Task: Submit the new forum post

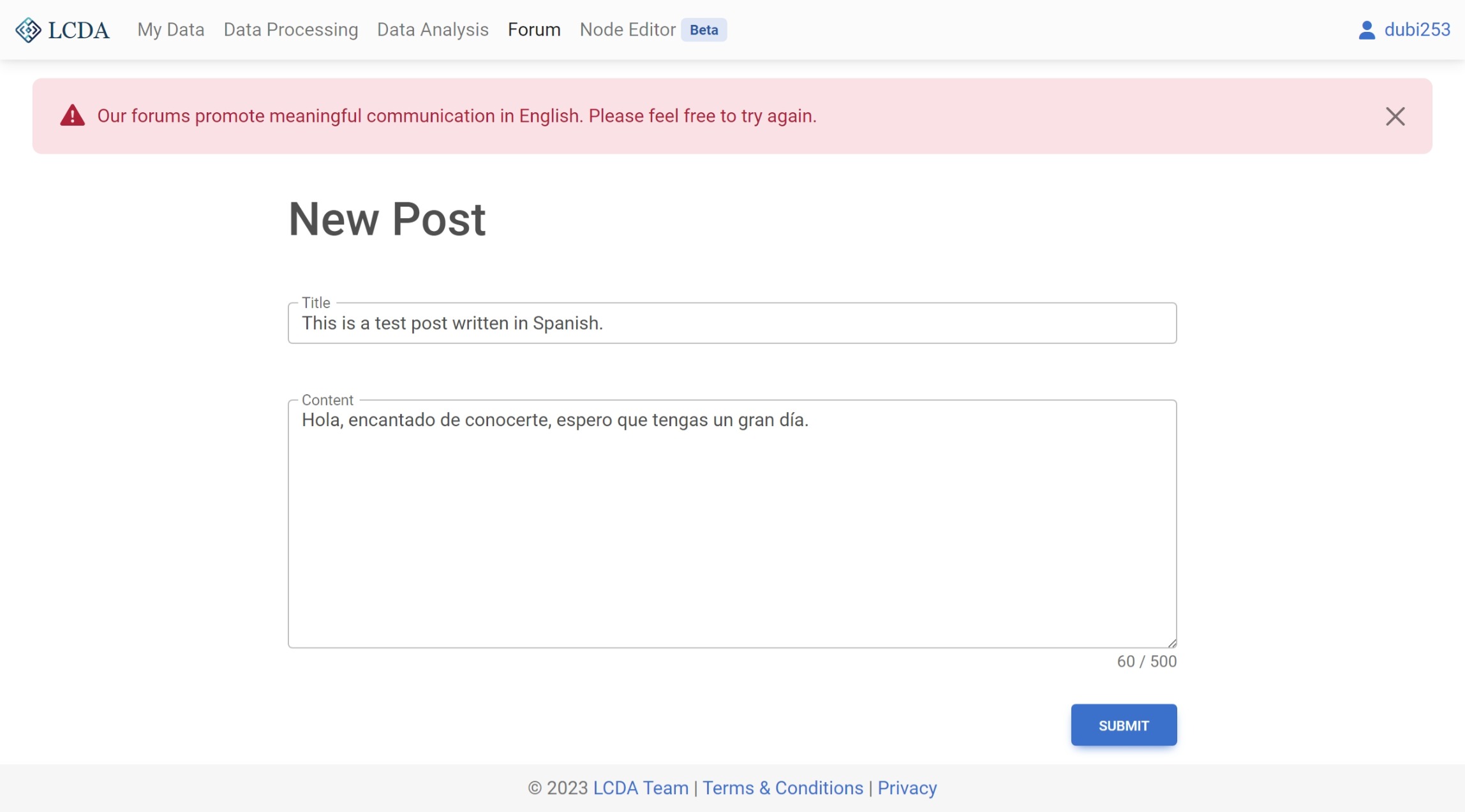Action: pos(1124,725)
